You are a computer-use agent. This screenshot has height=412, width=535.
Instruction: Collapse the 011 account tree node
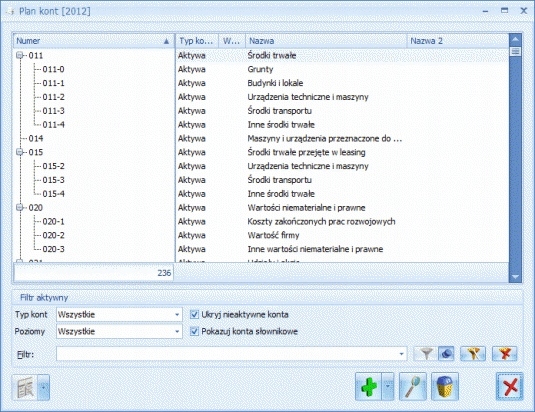pyautogui.click(x=20, y=55)
